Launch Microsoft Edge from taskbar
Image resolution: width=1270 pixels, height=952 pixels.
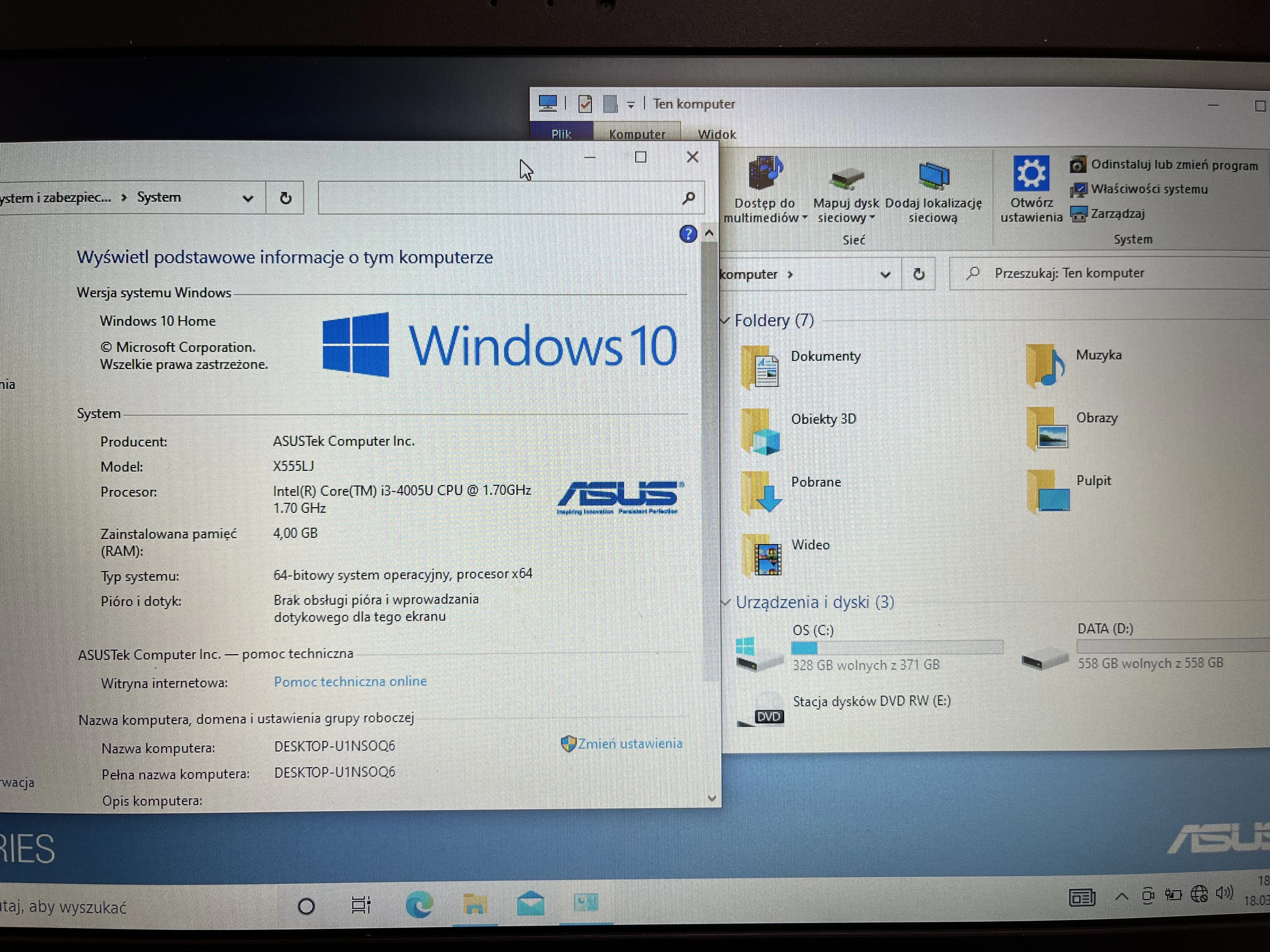click(419, 905)
